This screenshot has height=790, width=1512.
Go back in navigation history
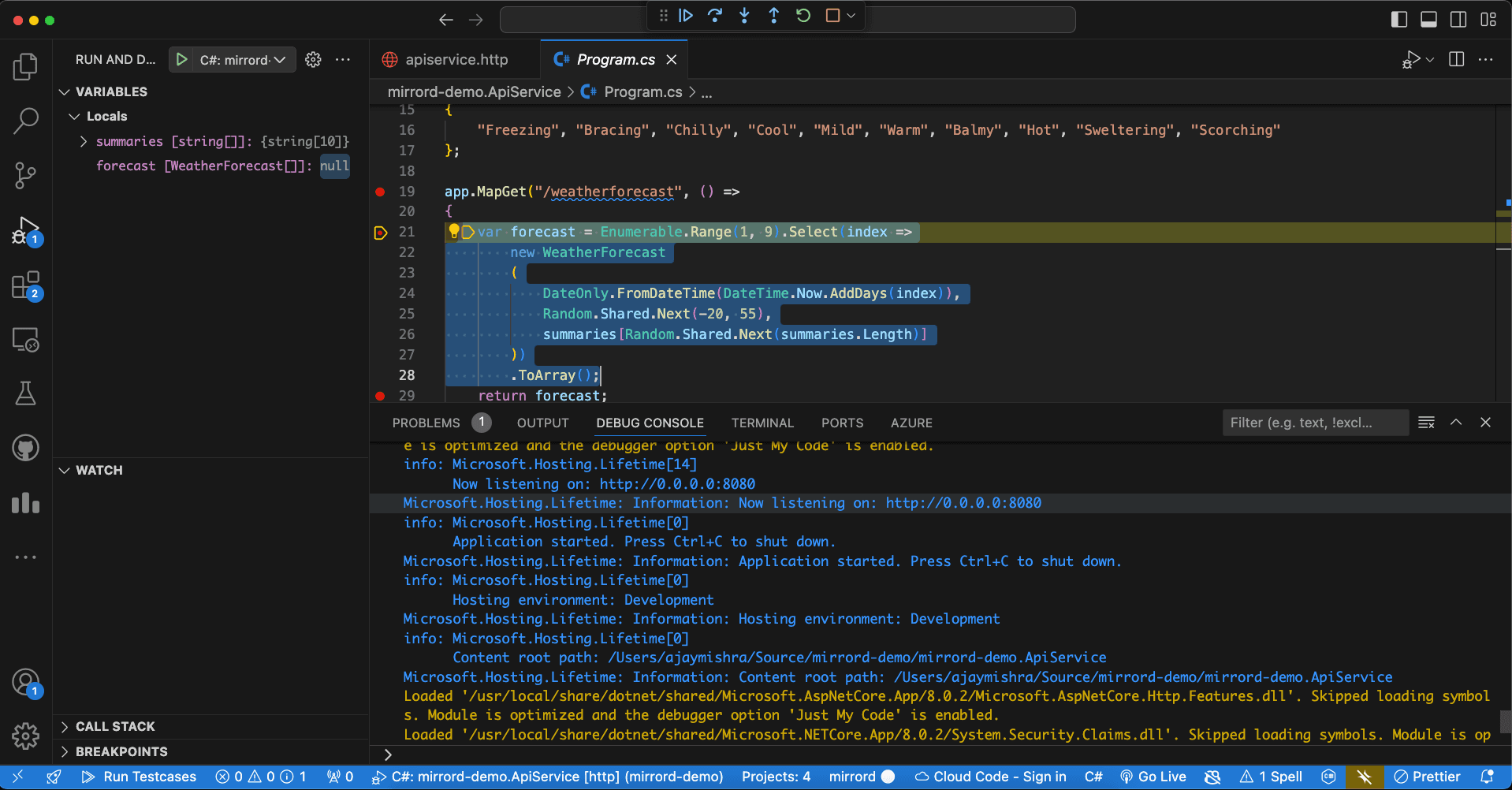[446, 20]
